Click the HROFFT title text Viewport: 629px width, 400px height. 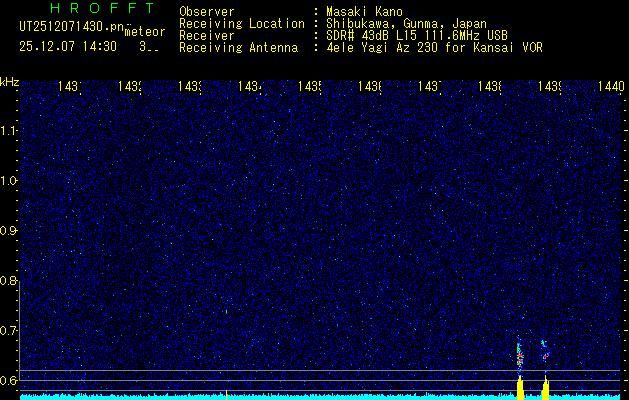click(x=102, y=8)
